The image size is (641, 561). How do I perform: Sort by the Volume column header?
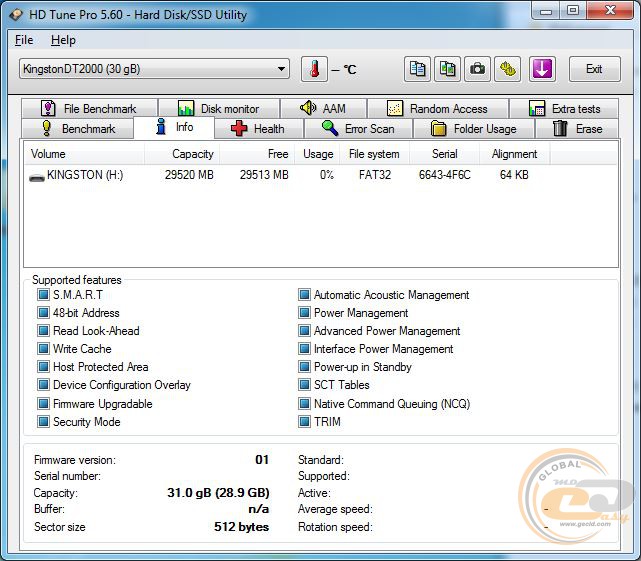[84, 154]
